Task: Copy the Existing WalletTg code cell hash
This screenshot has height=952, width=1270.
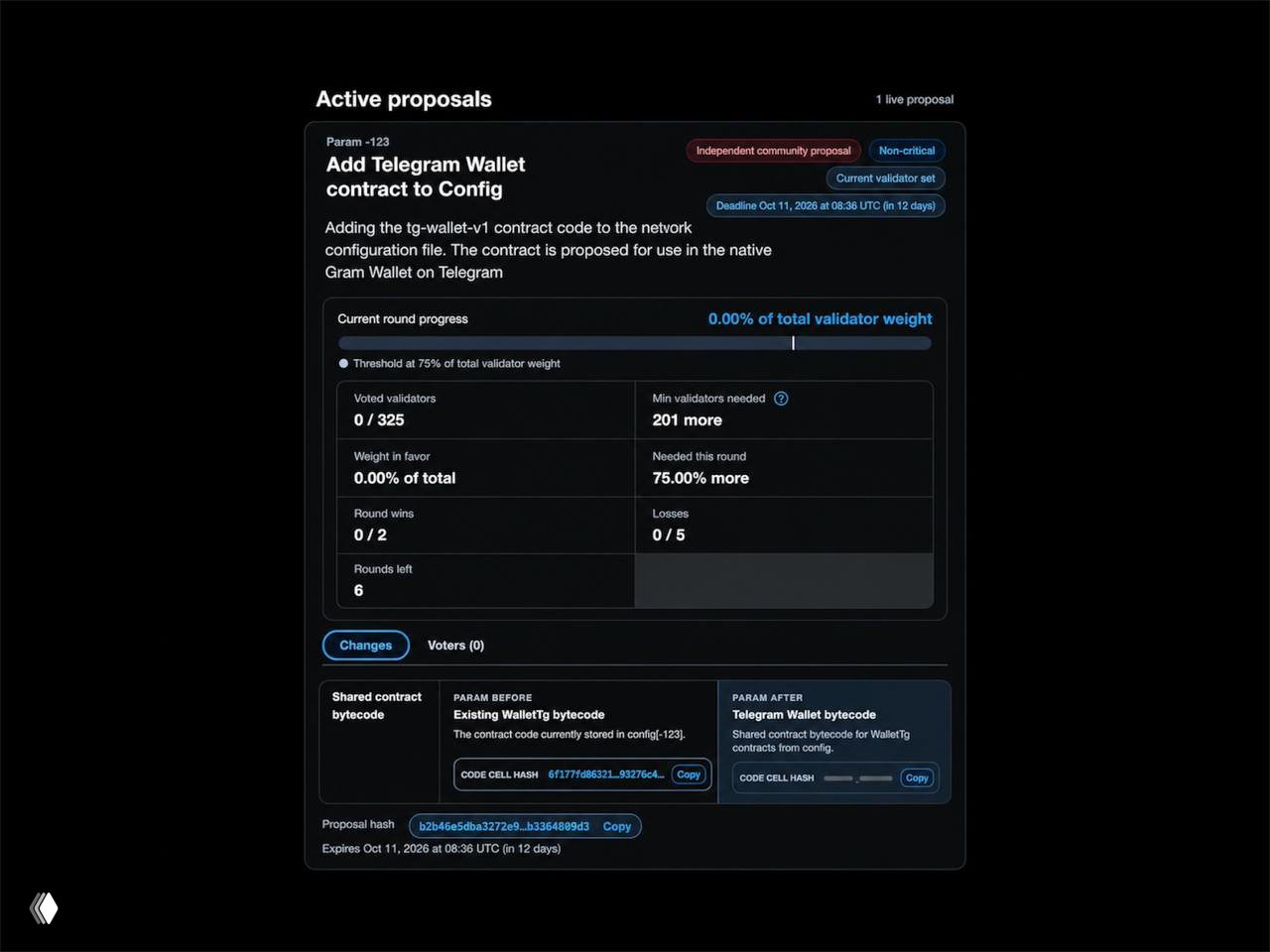Action: coord(689,774)
